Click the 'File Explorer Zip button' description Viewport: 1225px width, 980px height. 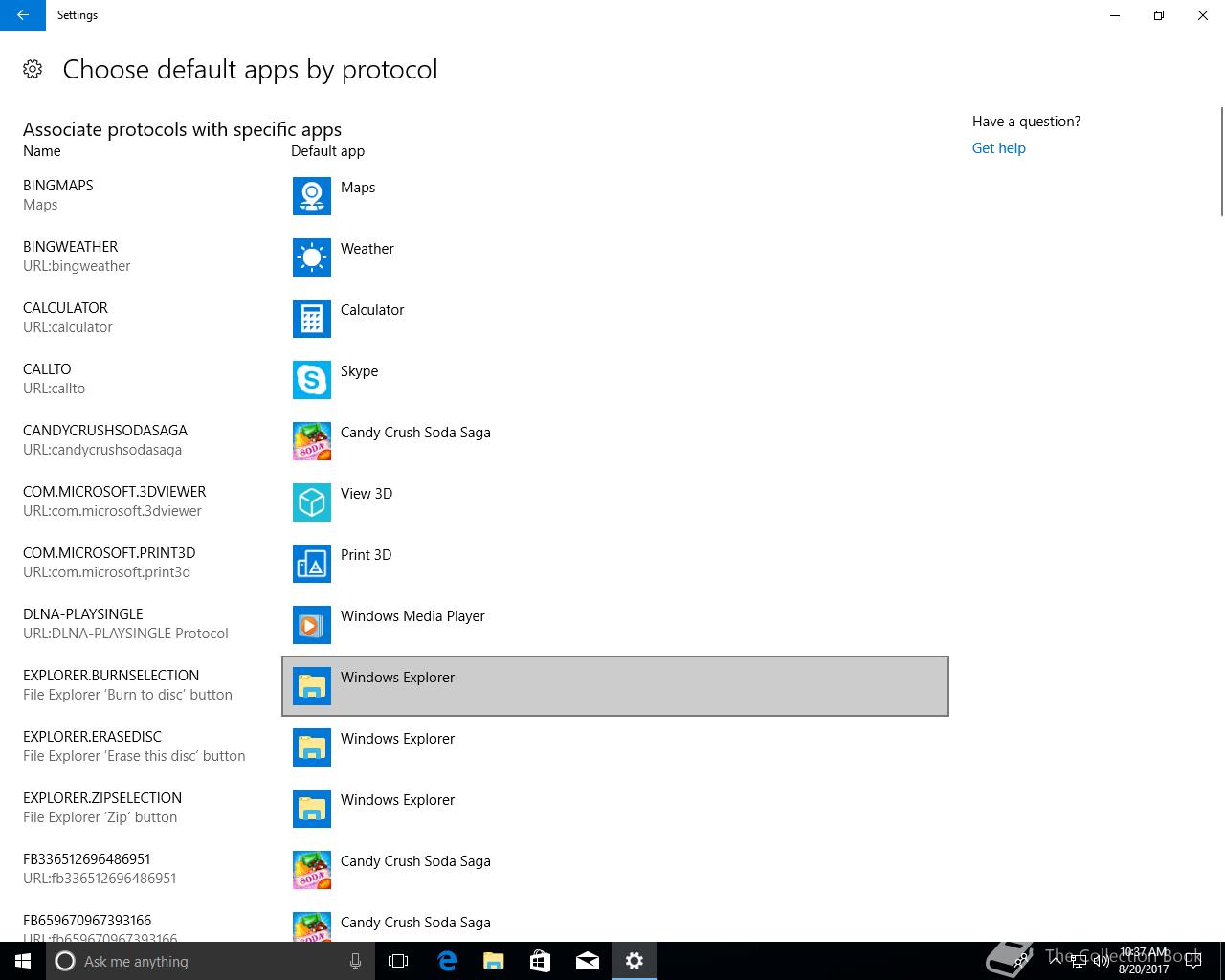point(100,817)
